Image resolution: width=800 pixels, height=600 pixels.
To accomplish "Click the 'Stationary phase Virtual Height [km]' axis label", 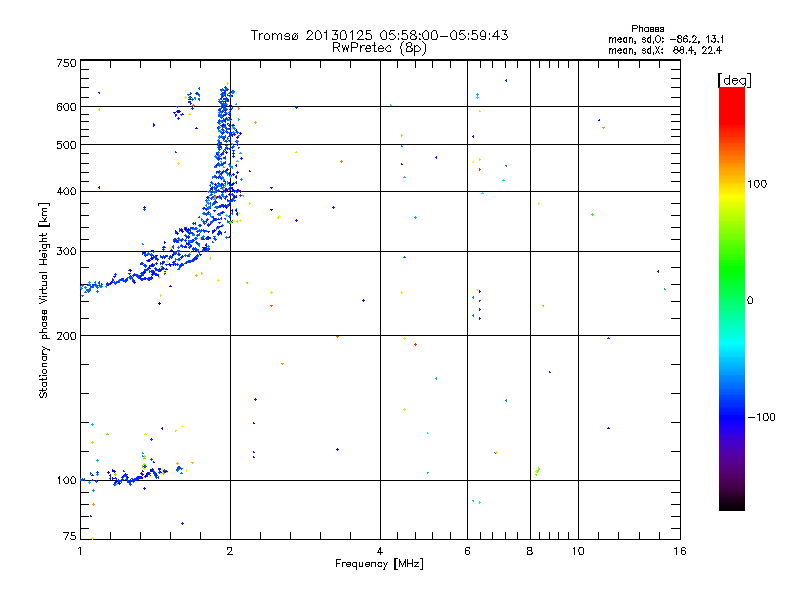I will pos(44,301).
